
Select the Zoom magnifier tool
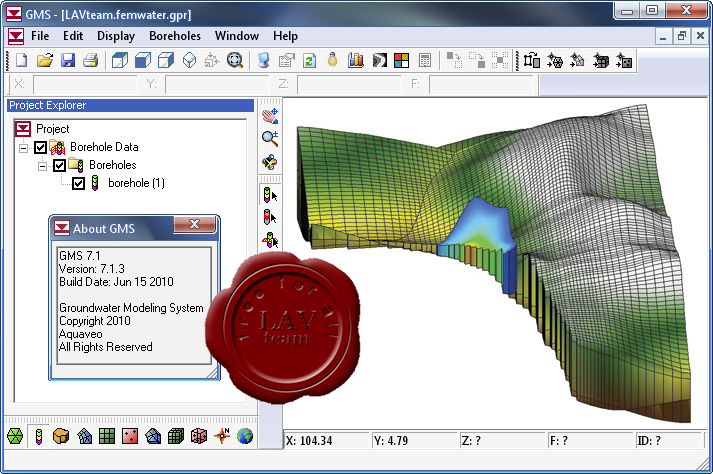pyautogui.click(x=270, y=138)
